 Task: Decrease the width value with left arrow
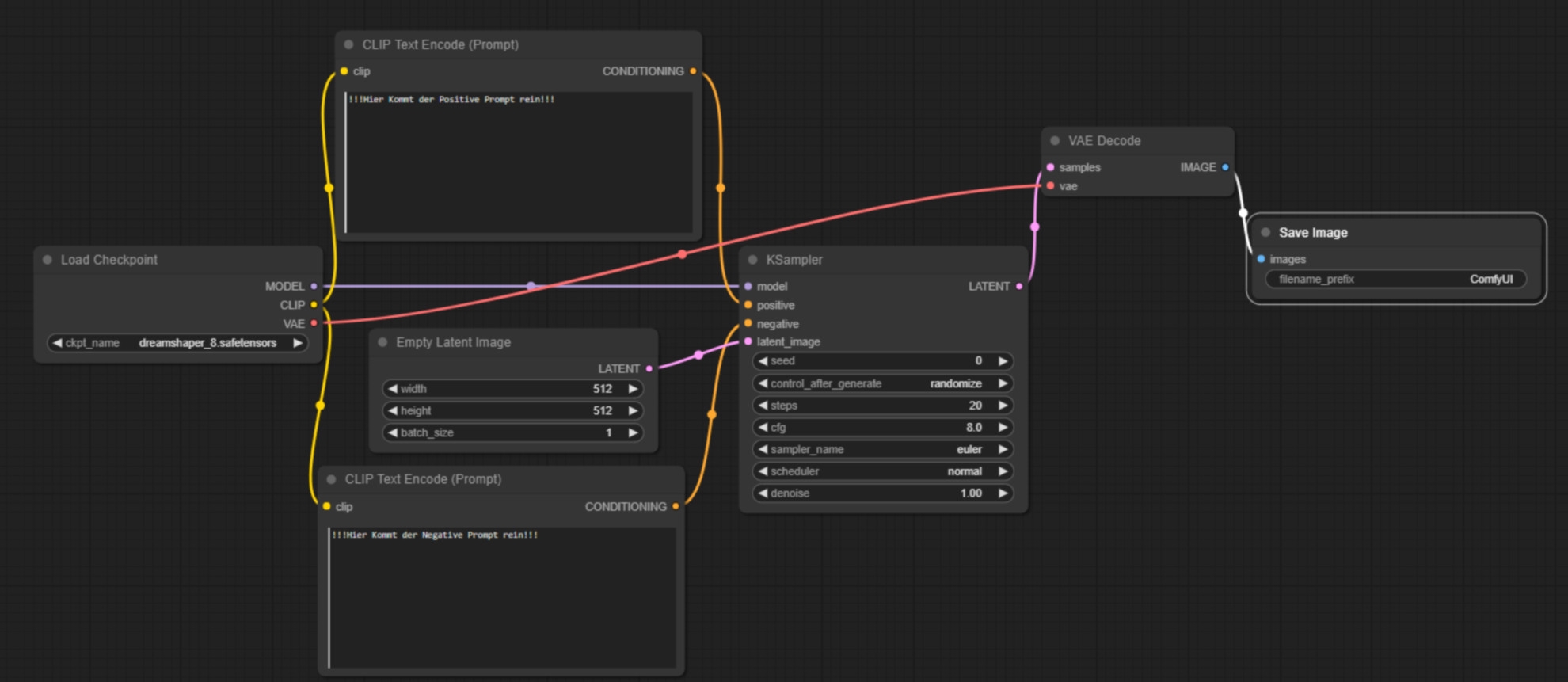point(393,389)
